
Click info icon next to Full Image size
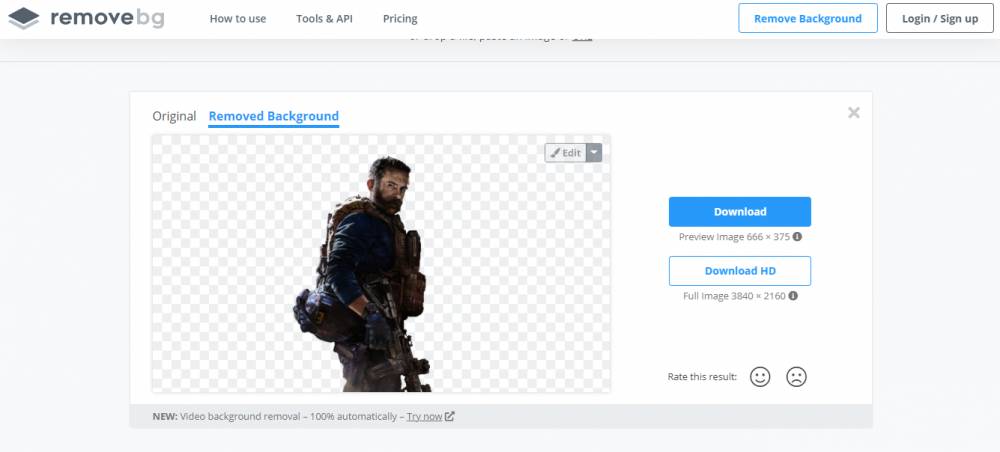[x=793, y=296]
